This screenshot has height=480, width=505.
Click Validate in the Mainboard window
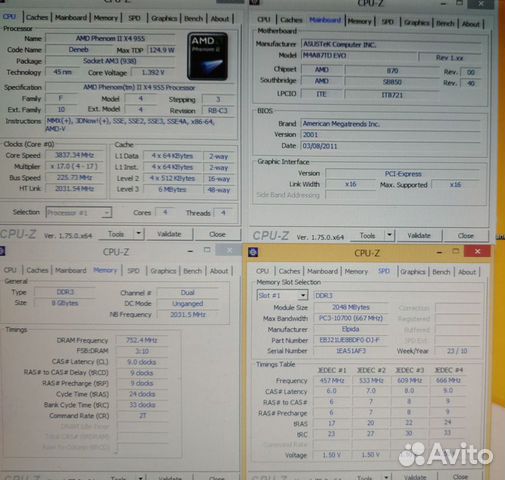[419, 236]
